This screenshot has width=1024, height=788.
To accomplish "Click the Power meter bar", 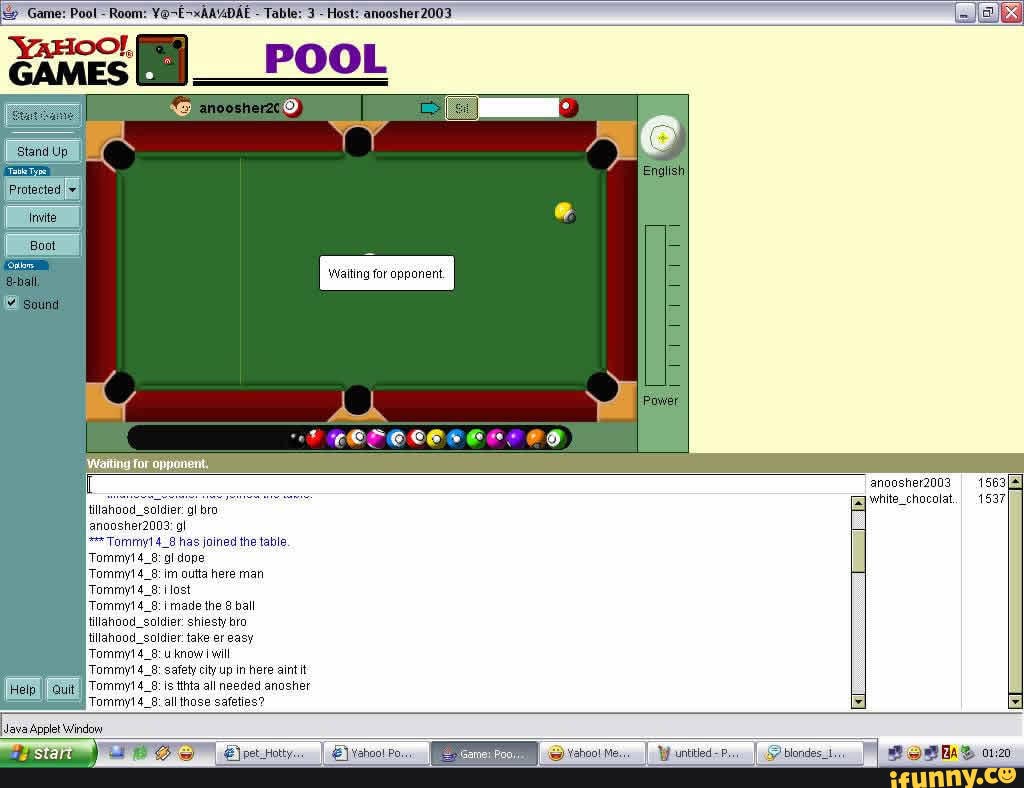I will pyautogui.click(x=655, y=306).
